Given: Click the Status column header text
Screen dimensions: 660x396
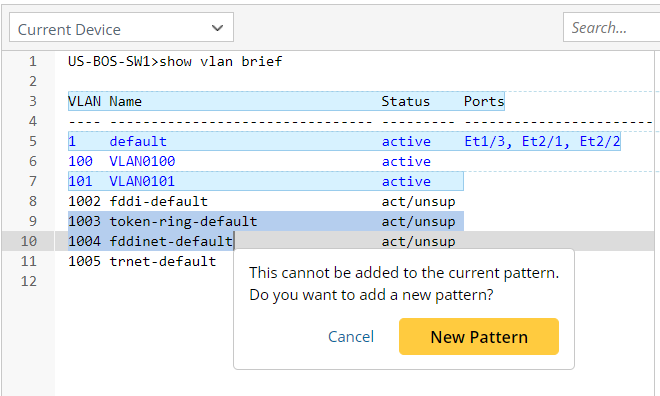Looking at the screenshot, I should [x=406, y=101].
